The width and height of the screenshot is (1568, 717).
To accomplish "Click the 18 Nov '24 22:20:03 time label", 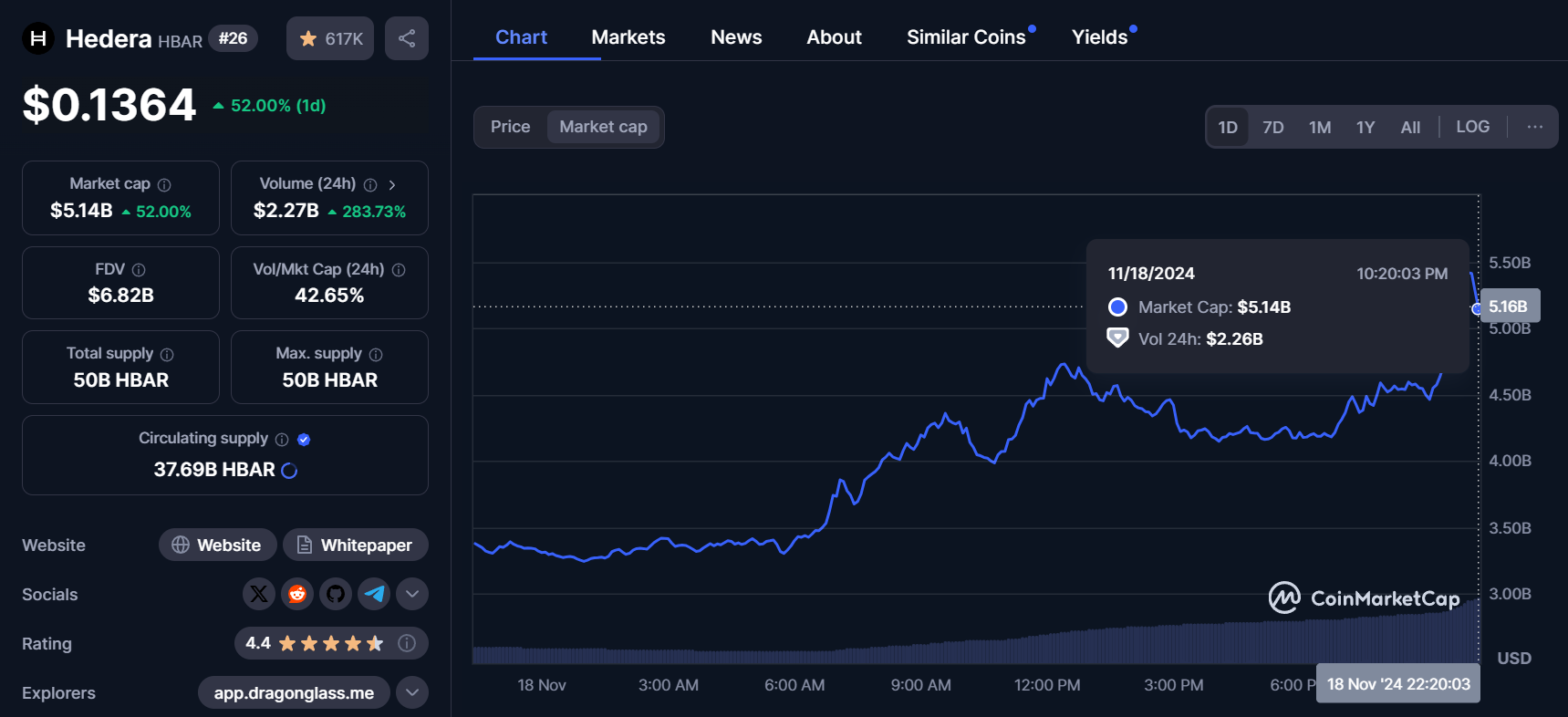I will pos(1398,684).
